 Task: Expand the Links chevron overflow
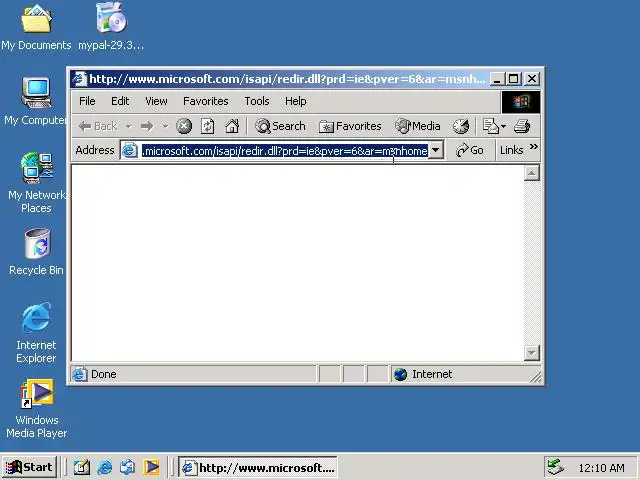(x=533, y=147)
